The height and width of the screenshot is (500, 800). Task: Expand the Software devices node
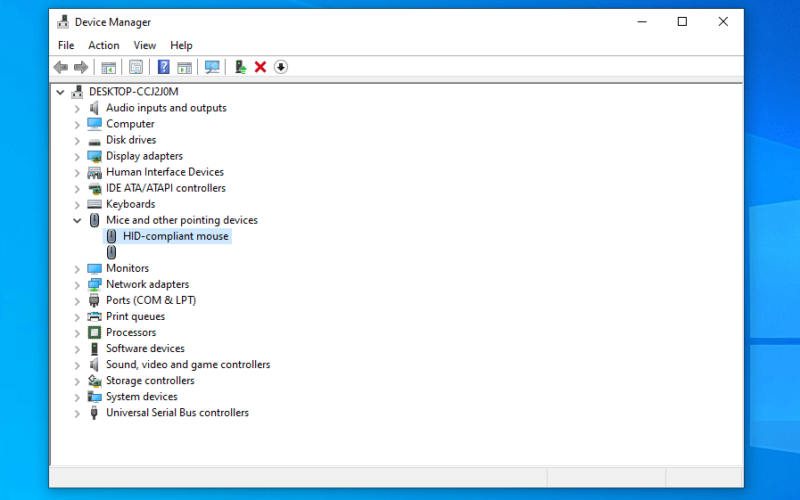tap(77, 349)
